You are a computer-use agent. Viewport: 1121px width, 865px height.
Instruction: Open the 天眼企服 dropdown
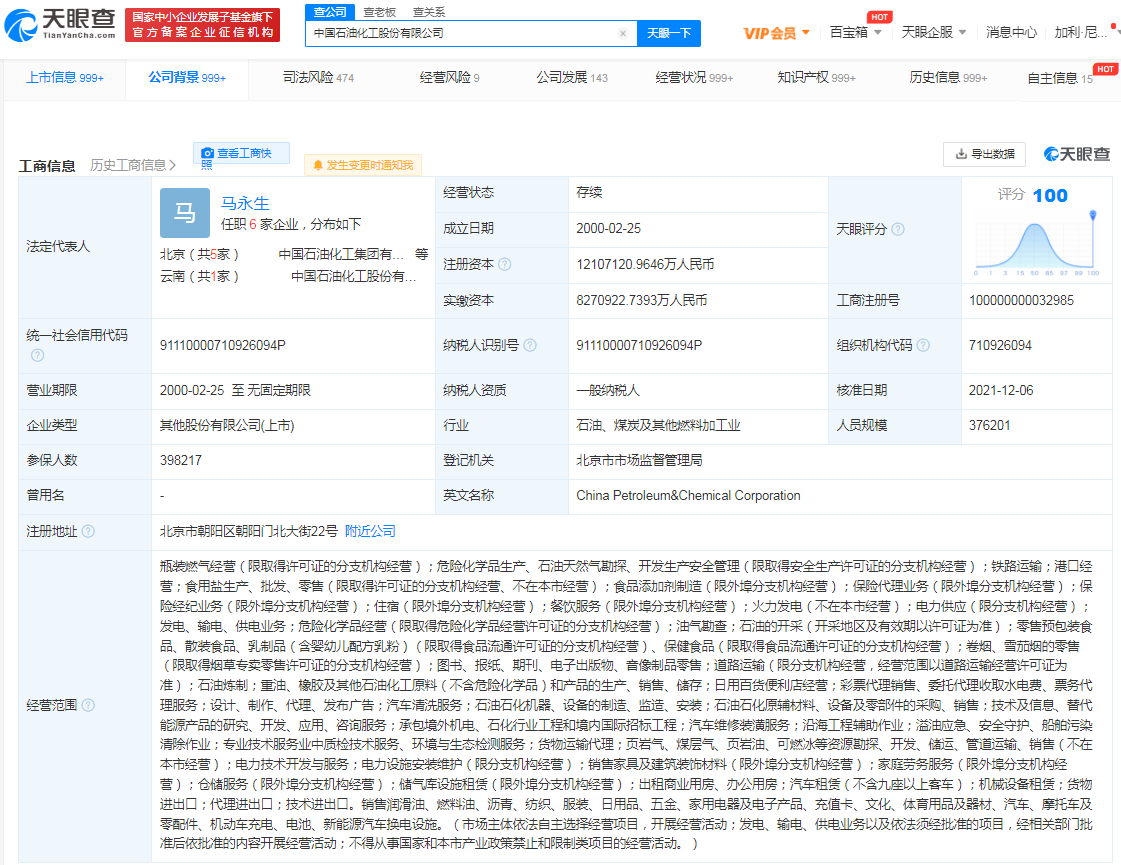click(x=934, y=32)
